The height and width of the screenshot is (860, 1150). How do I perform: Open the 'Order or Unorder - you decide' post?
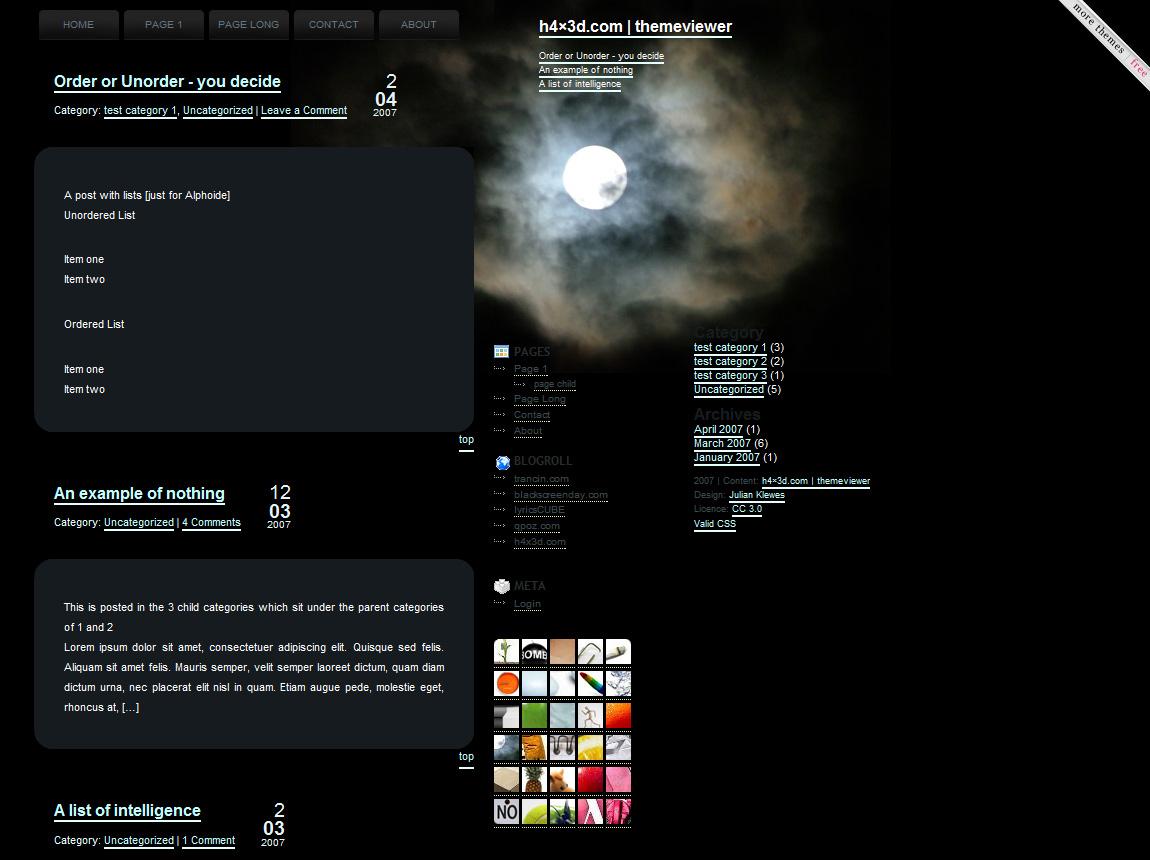pyautogui.click(x=167, y=81)
